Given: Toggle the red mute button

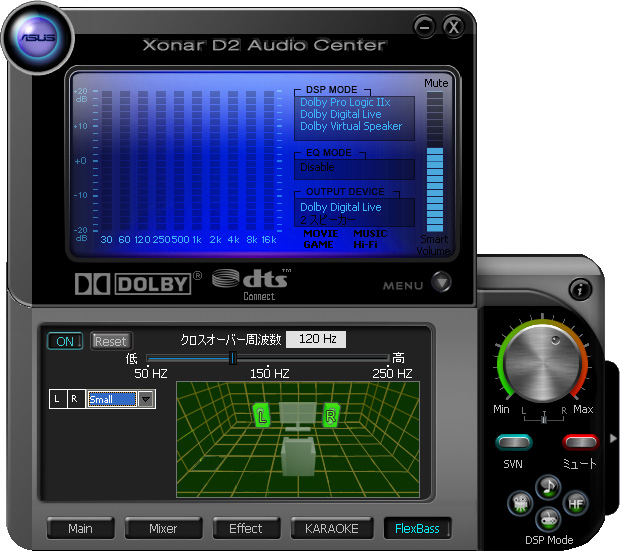Looking at the screenshot, I should [x=580, y=442].
